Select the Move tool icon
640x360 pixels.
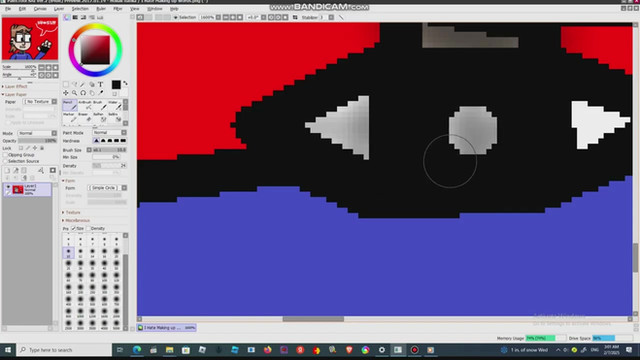(66, 93)
